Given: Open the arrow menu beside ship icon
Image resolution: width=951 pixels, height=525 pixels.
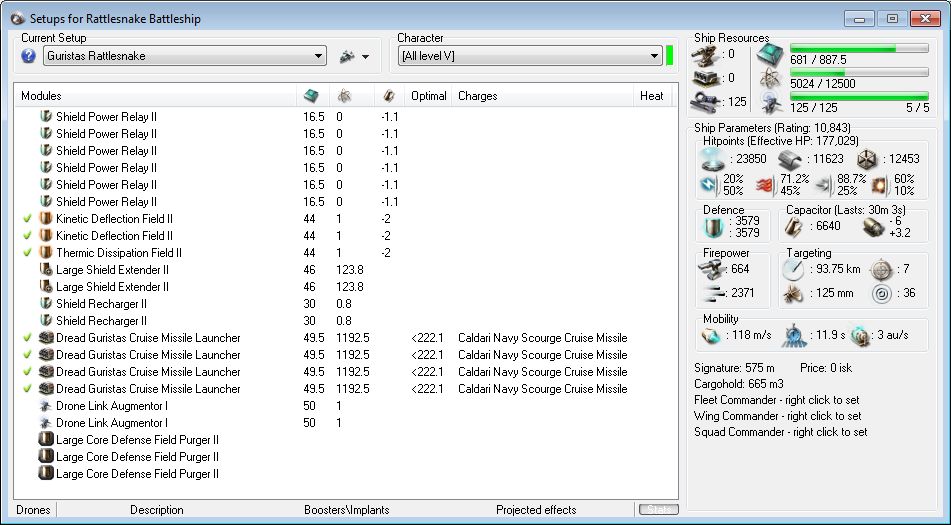Looking at the screenshot, I should (x=365, y=57).
